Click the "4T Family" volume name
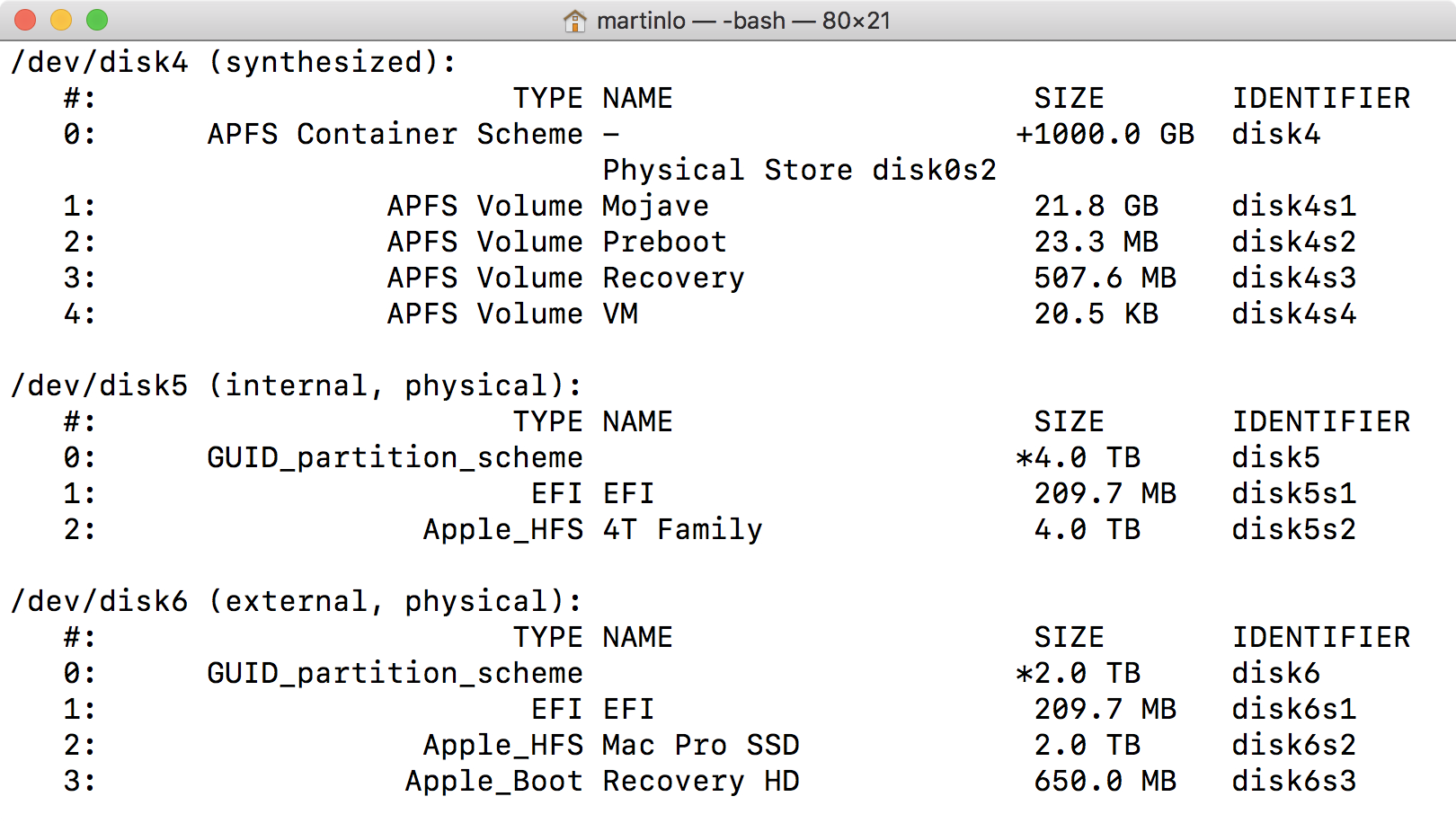Screen dimensions: 1456x823 tap(682, 529)
